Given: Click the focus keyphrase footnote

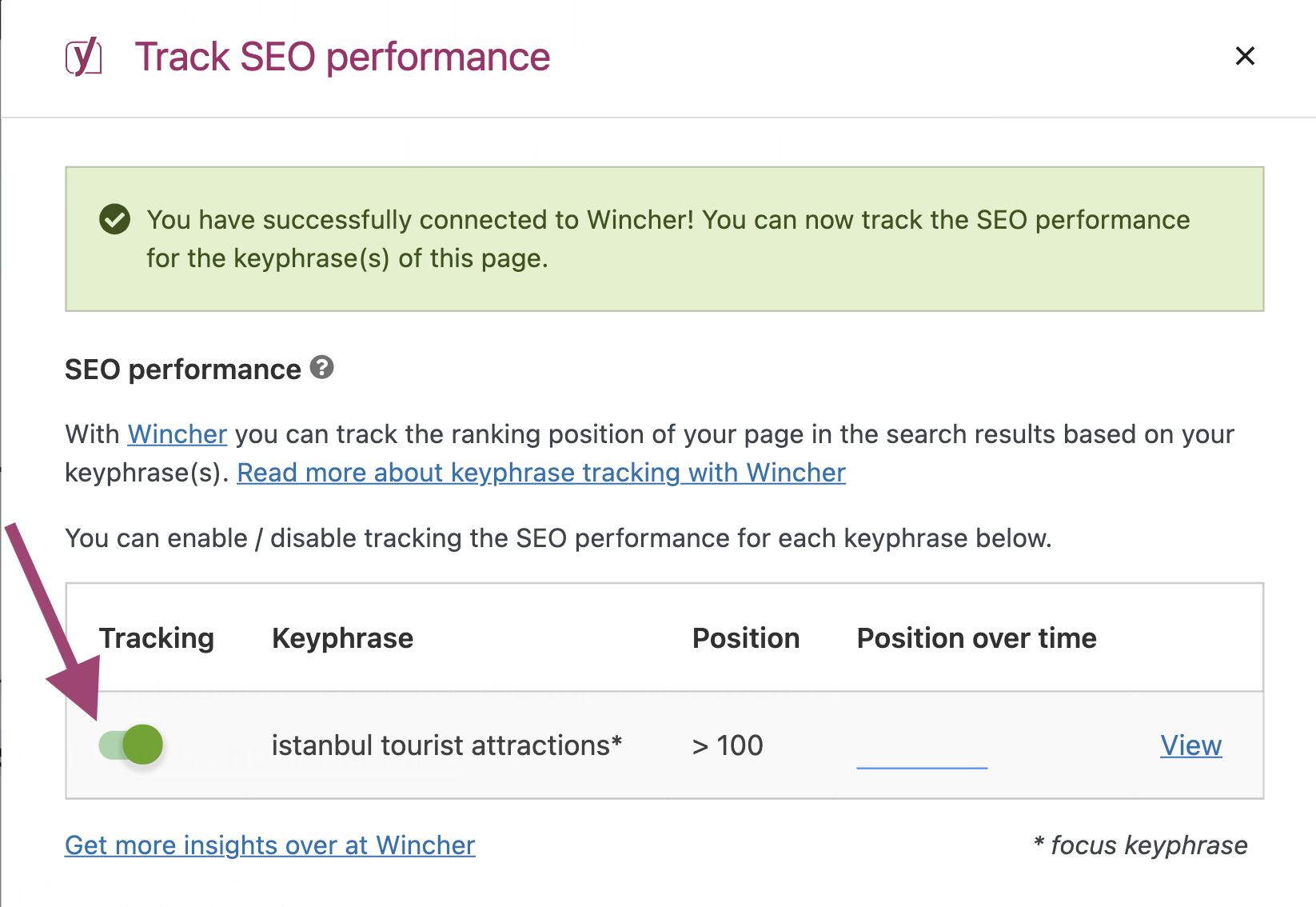Looking at the screenshot, I should (1141, 845).
